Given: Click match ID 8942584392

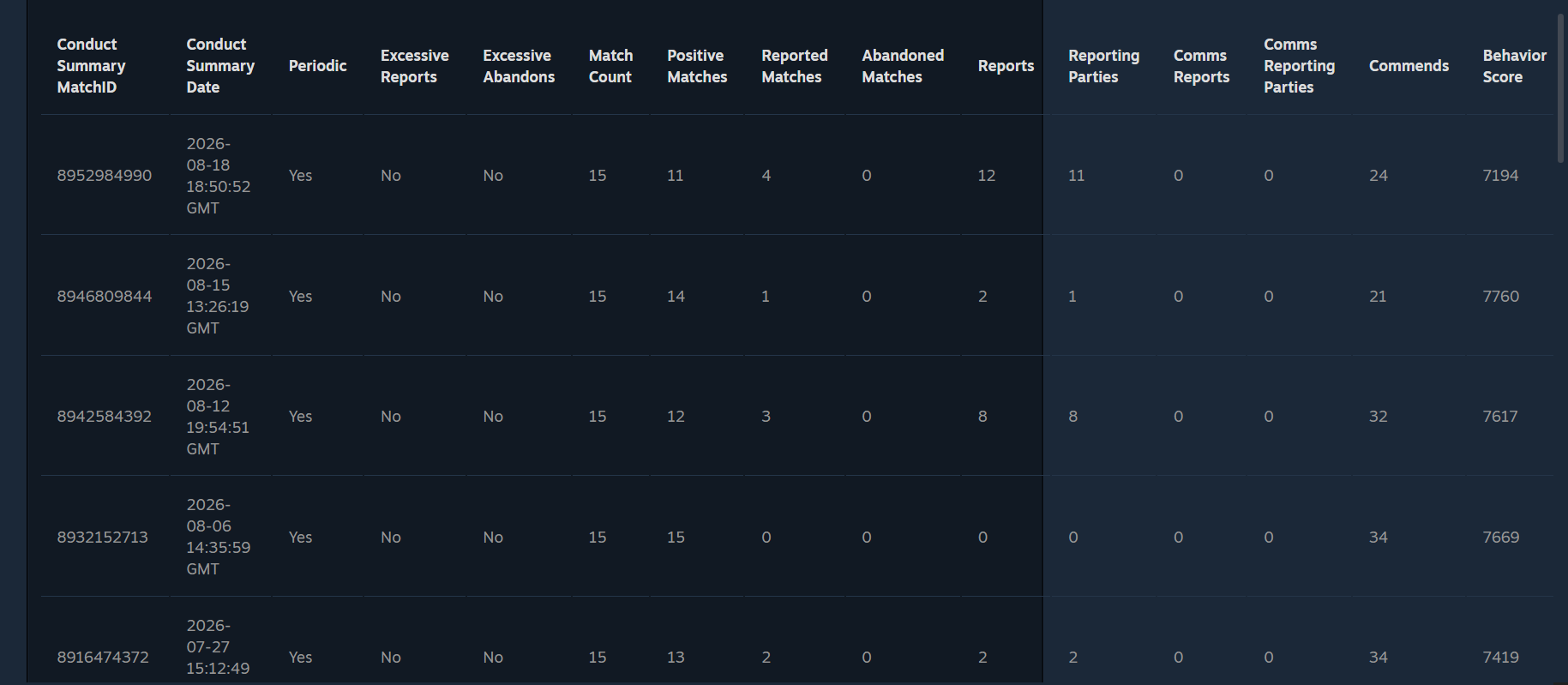Looking at the screenshot, I should point(105,416).
